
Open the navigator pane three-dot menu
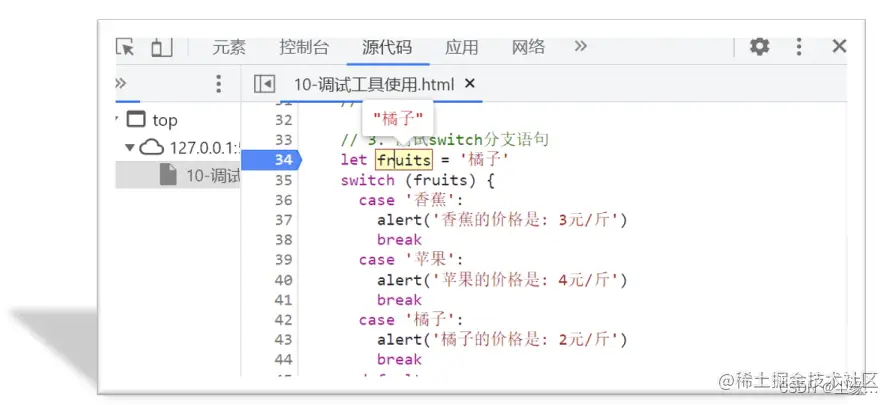click(x=218, y=84)
